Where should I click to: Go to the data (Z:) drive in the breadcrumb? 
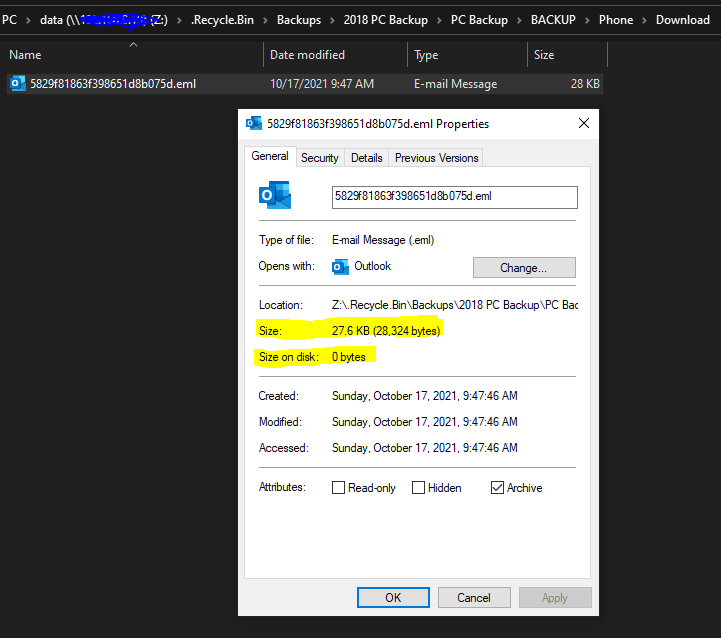click(104, 20)
